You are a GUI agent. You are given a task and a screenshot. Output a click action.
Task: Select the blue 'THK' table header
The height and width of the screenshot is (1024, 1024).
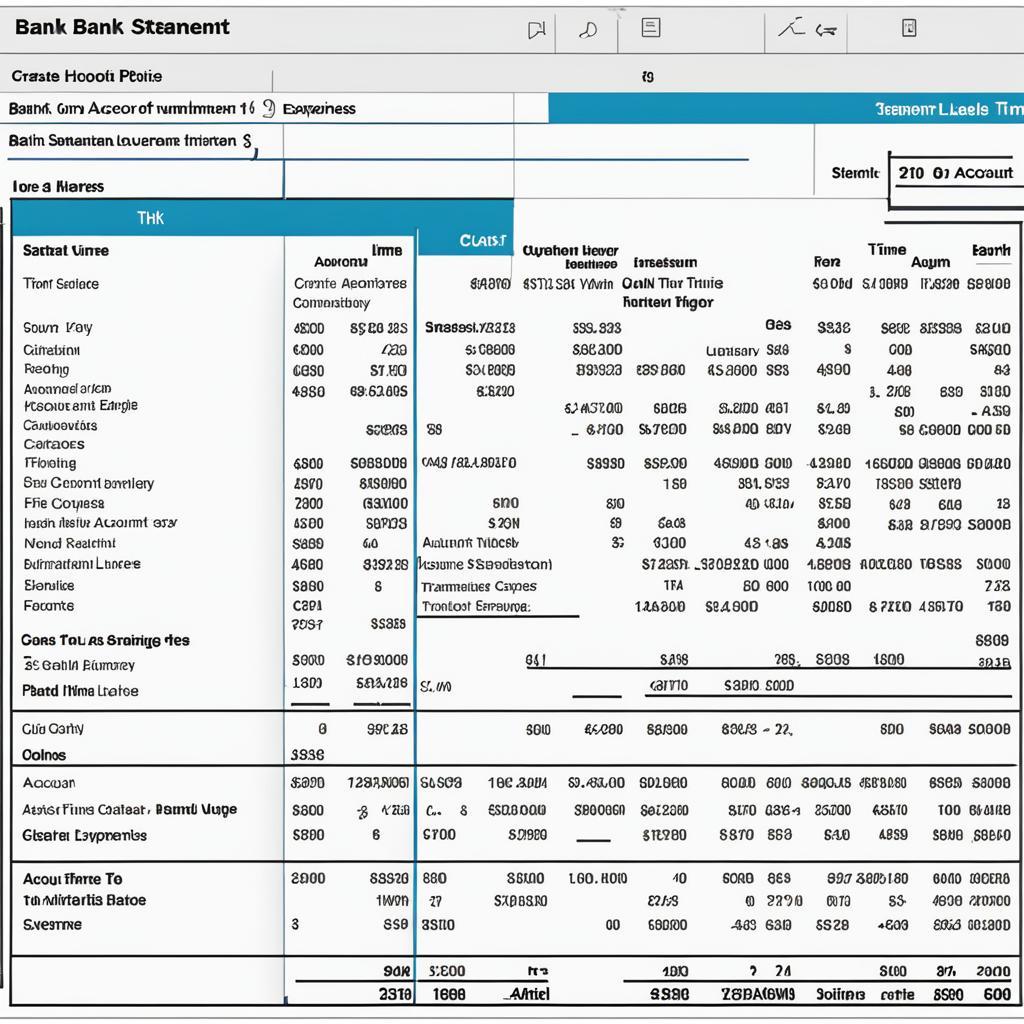tap(263, 218)
